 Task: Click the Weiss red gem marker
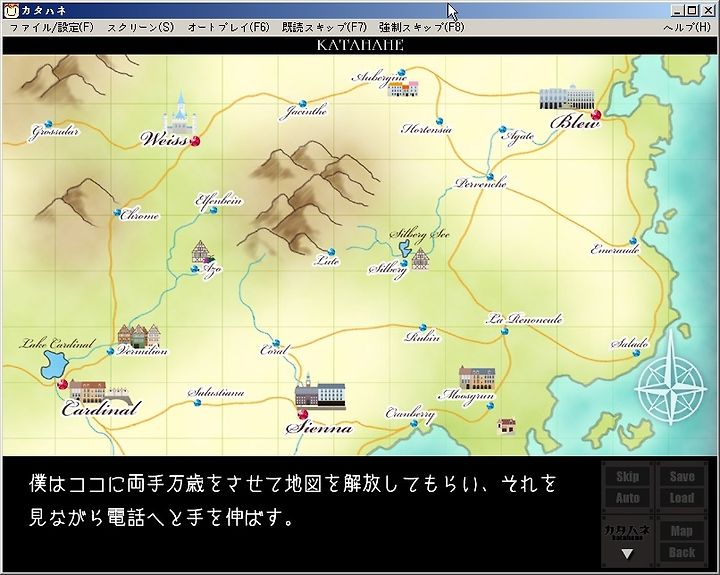coord(195,141)
